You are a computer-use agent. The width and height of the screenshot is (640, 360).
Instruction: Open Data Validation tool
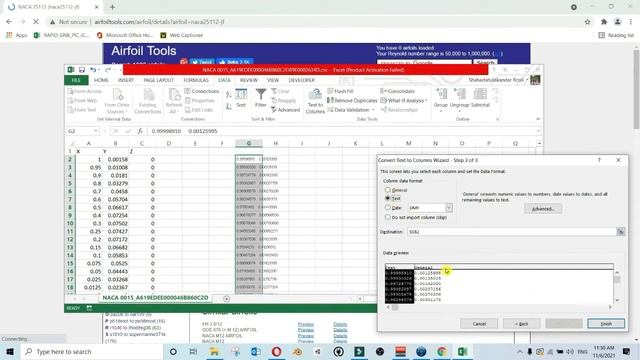pyautogui.click(x=351, y=110)
